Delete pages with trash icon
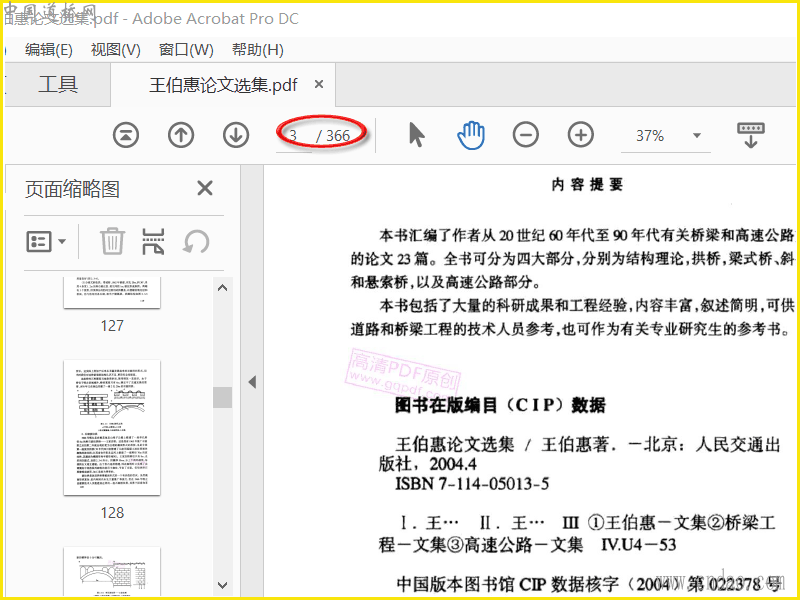This screenshot has height=600, width=800. pos(112,241)
